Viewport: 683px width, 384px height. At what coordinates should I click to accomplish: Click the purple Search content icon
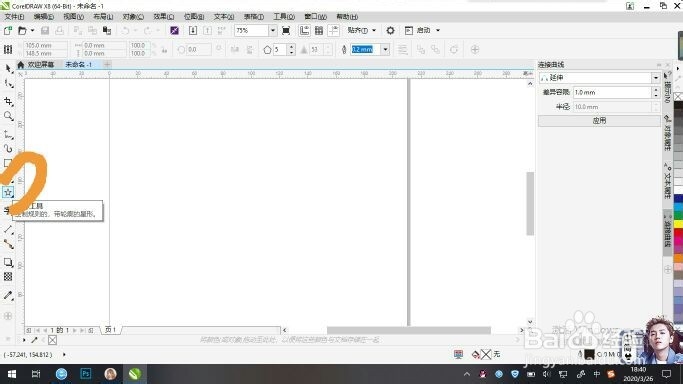coord(175,30)
